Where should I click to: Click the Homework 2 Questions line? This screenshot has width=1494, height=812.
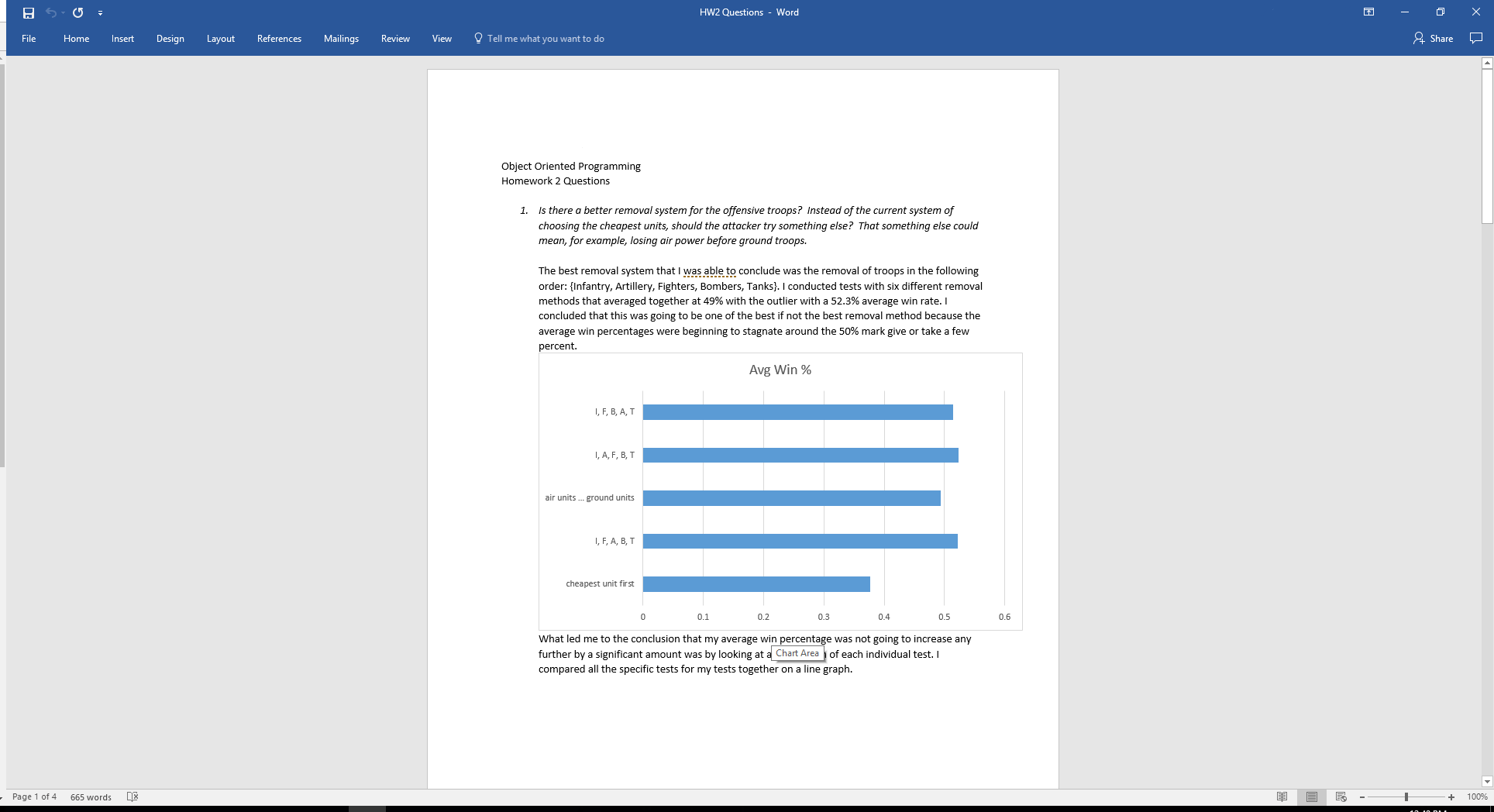click(556, 181)
